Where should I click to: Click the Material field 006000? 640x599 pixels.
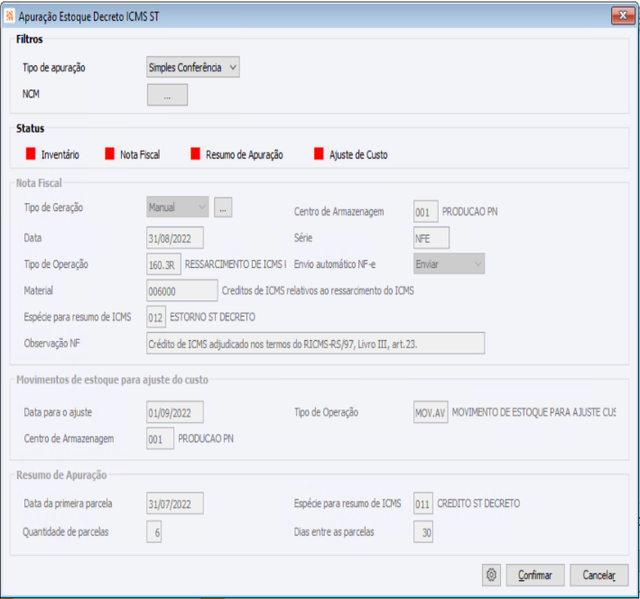click(182, 291)
